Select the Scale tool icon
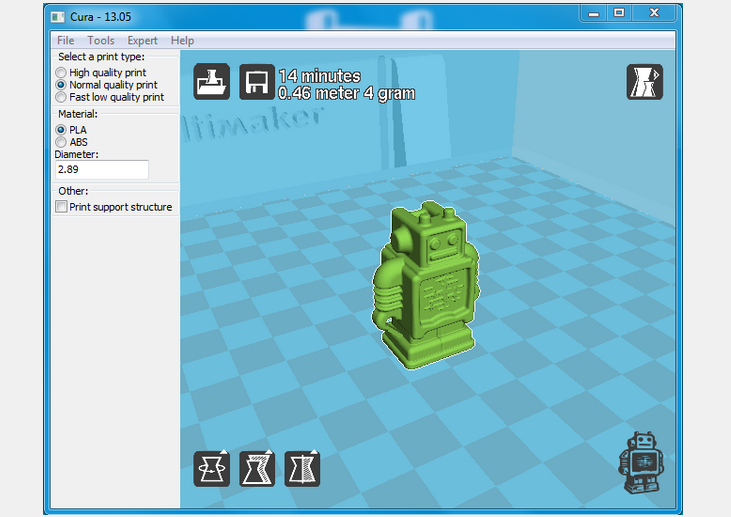The height and width of the screenshot is (517, 731). click(257, 468)
